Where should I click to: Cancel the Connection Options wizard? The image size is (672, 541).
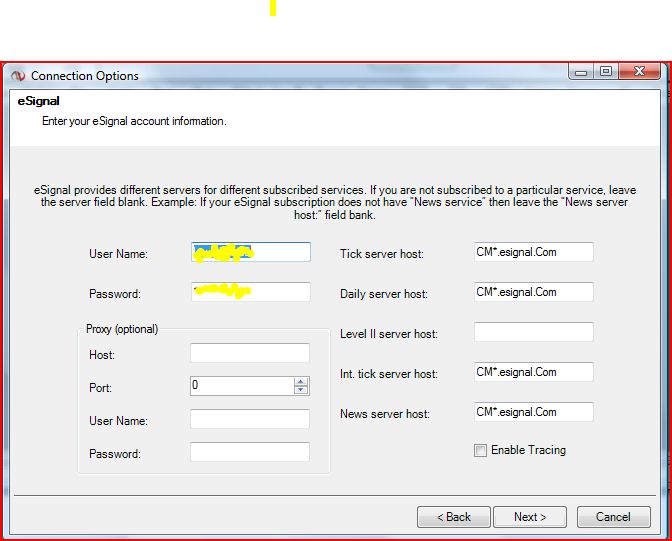pos(614,517)
